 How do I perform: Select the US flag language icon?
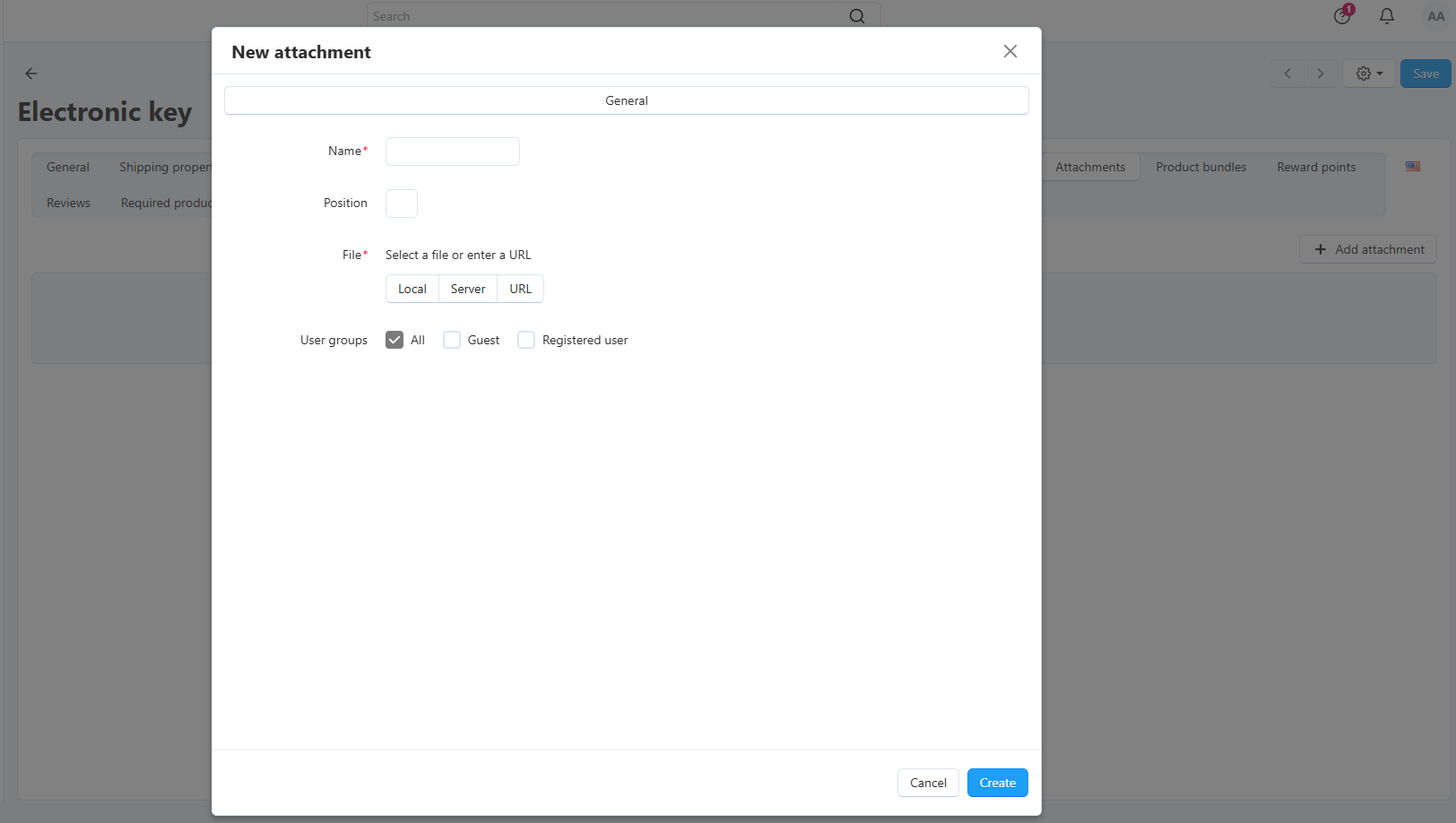point(1413,167)
